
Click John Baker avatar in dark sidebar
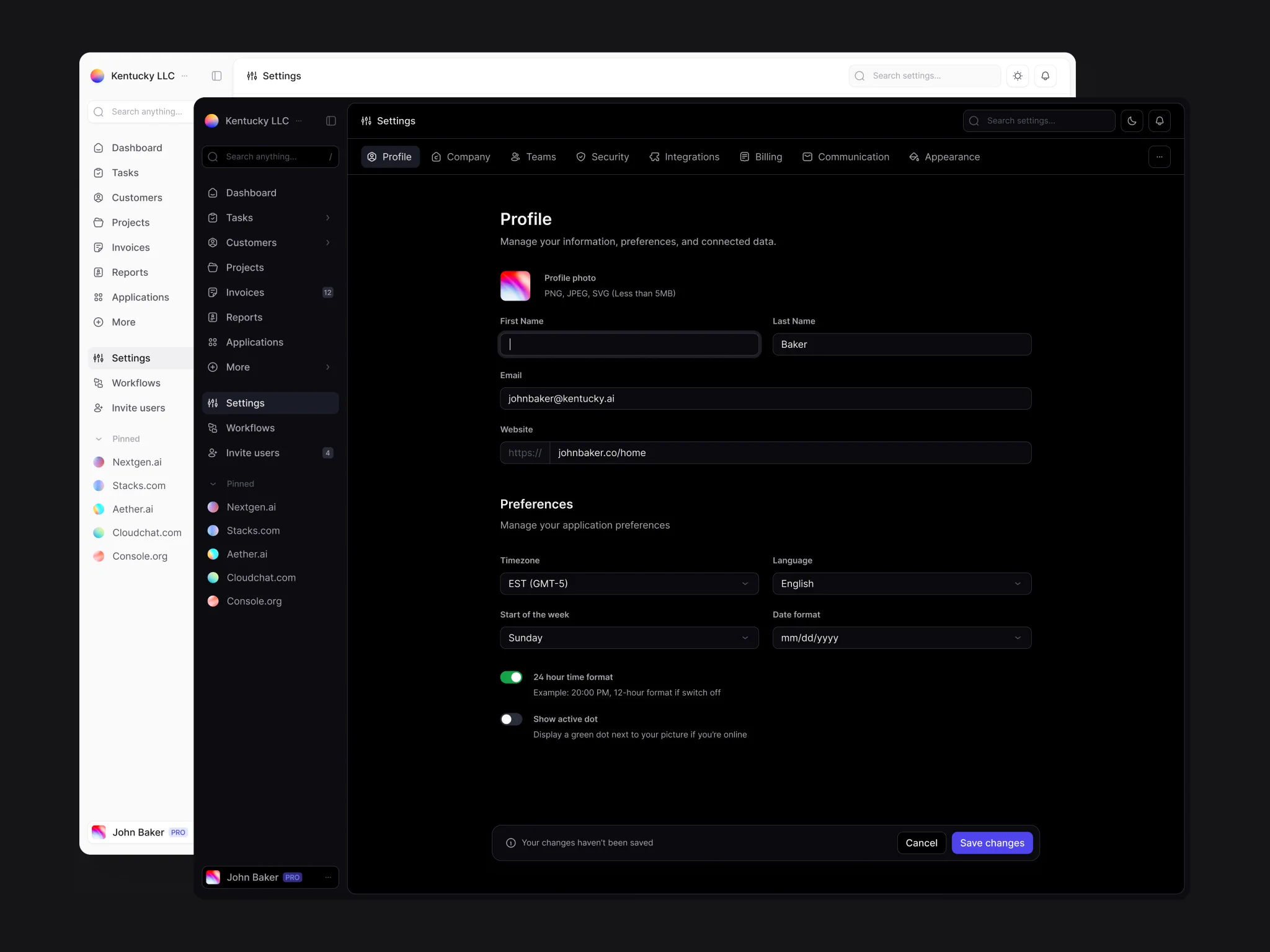click(x=213, y=877)
